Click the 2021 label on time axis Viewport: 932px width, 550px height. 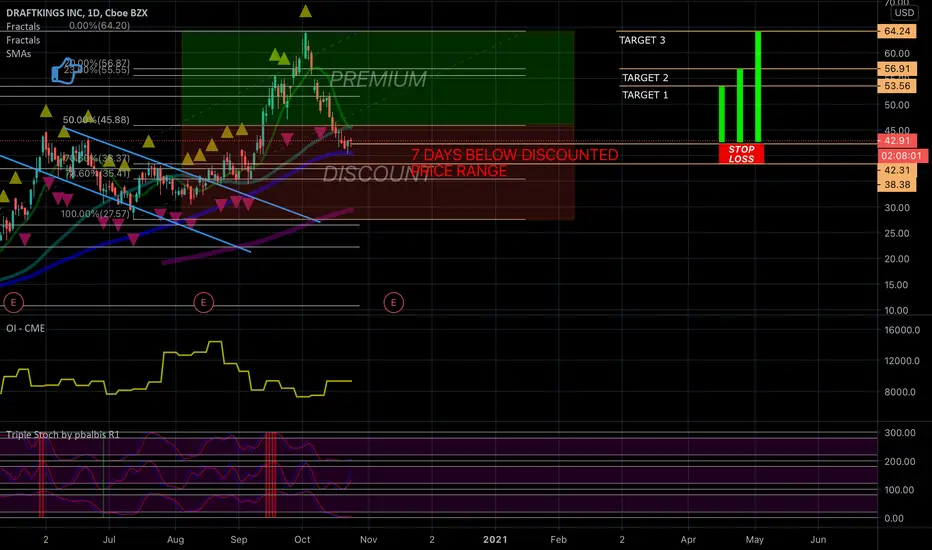tap(495, 539)
